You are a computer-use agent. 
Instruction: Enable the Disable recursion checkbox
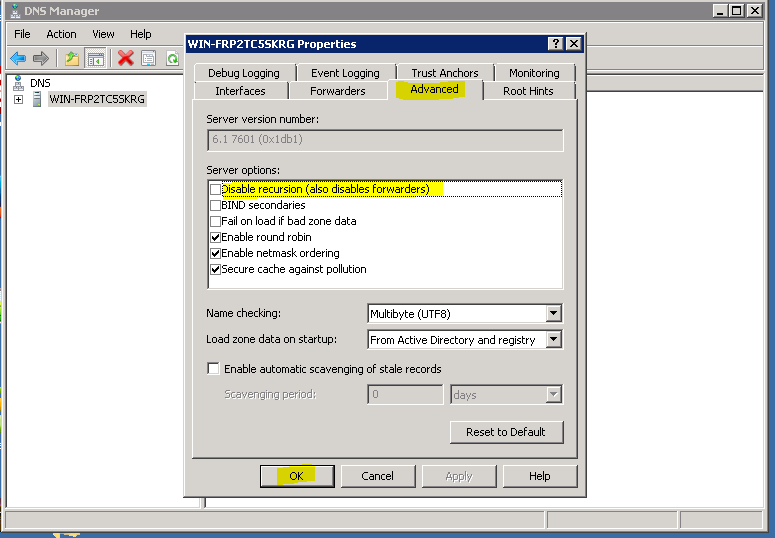click(x=215, y=189)
